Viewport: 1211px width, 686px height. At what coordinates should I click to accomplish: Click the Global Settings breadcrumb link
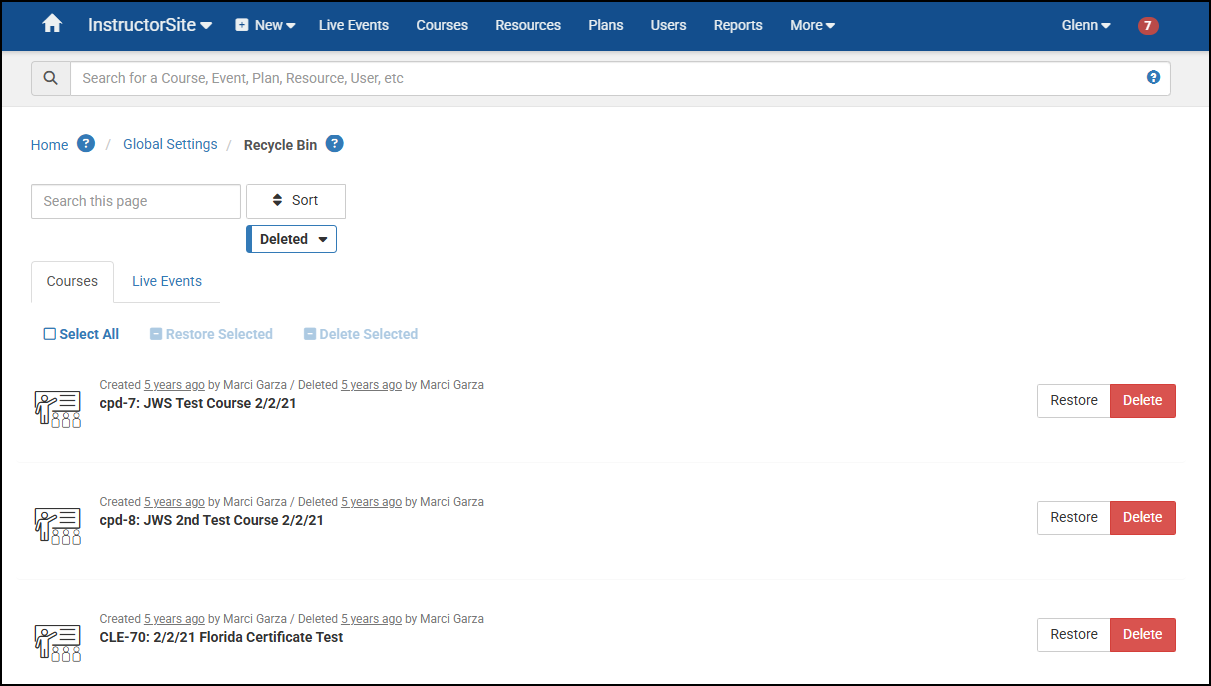click(x=170, y=144)
